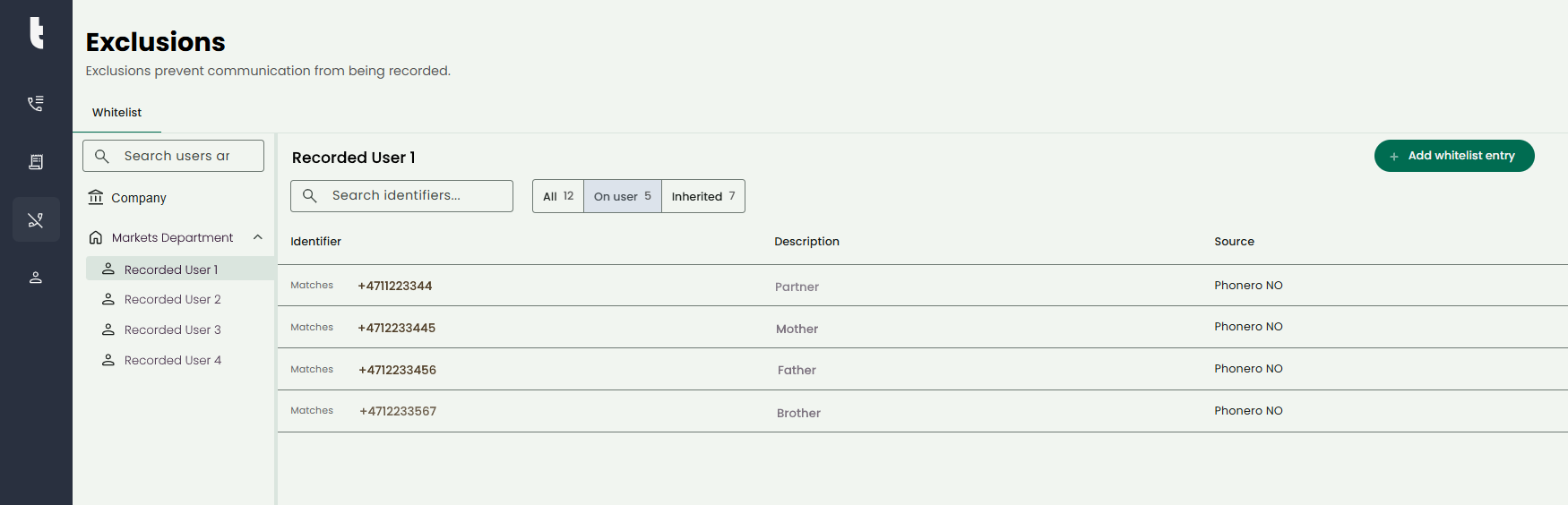Click person icon beside Recorded User 4

tap(108, 360)
